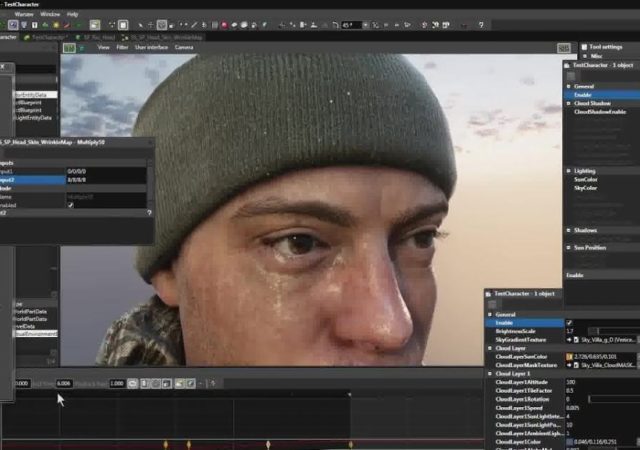Click the red record icon in top toolbar
Viewport: 640px width, 450px height.
225,24
